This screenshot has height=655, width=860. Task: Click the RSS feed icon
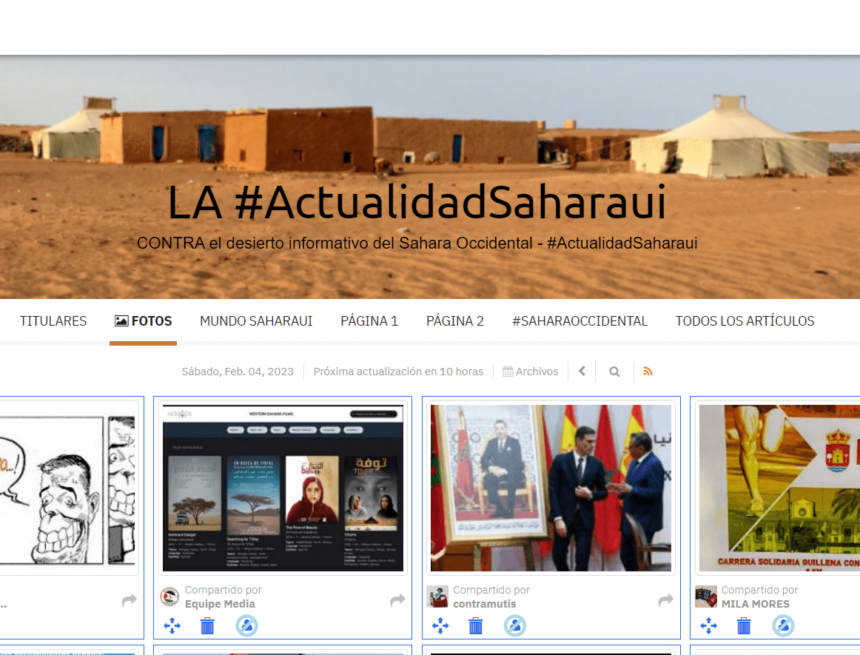(648, 371)
